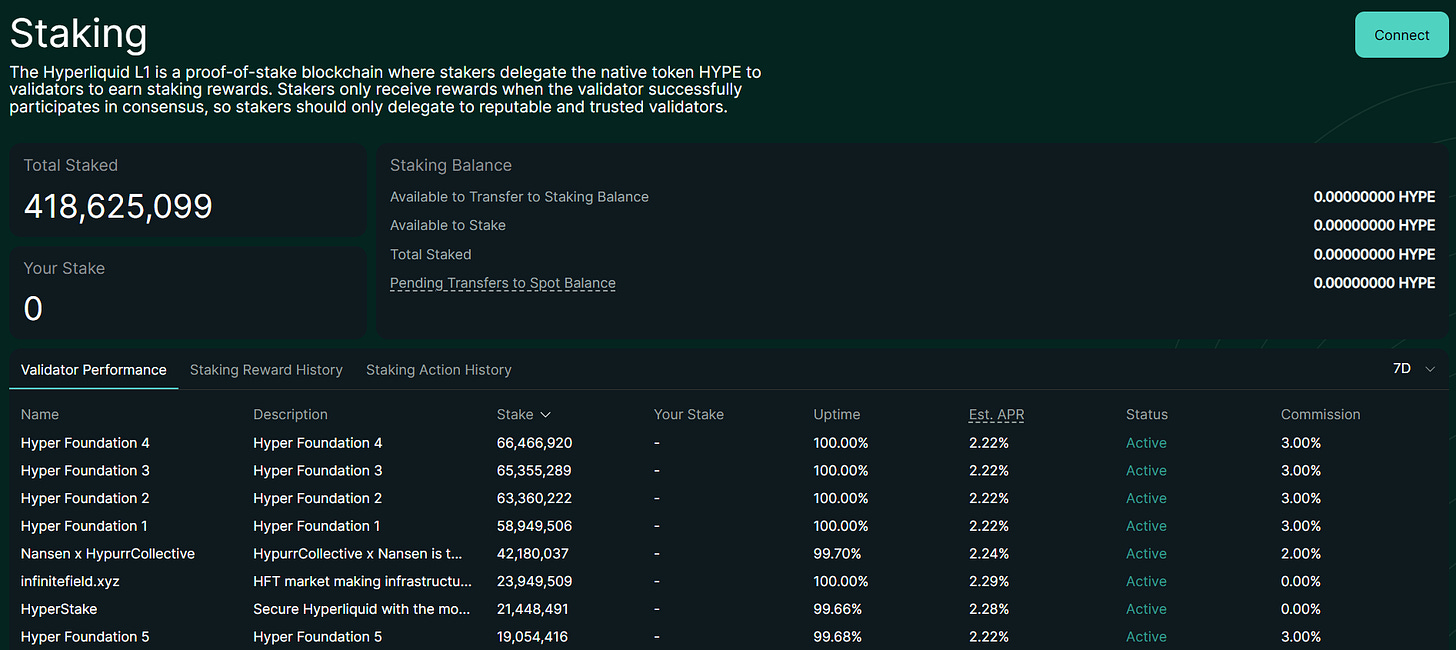Select the Hyper Foundation 3 validator name

pos(85,471)
